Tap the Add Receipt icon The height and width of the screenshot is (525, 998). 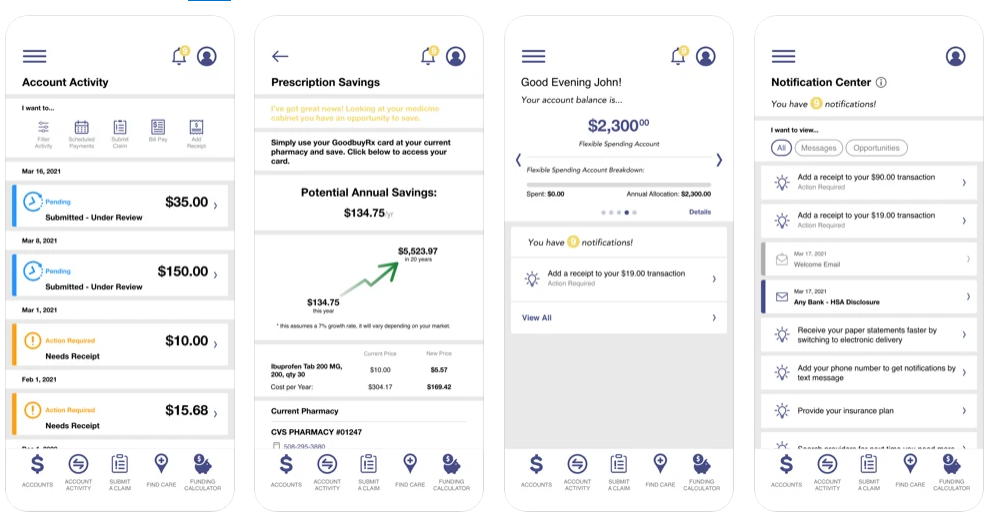click(x=196, y=134)
